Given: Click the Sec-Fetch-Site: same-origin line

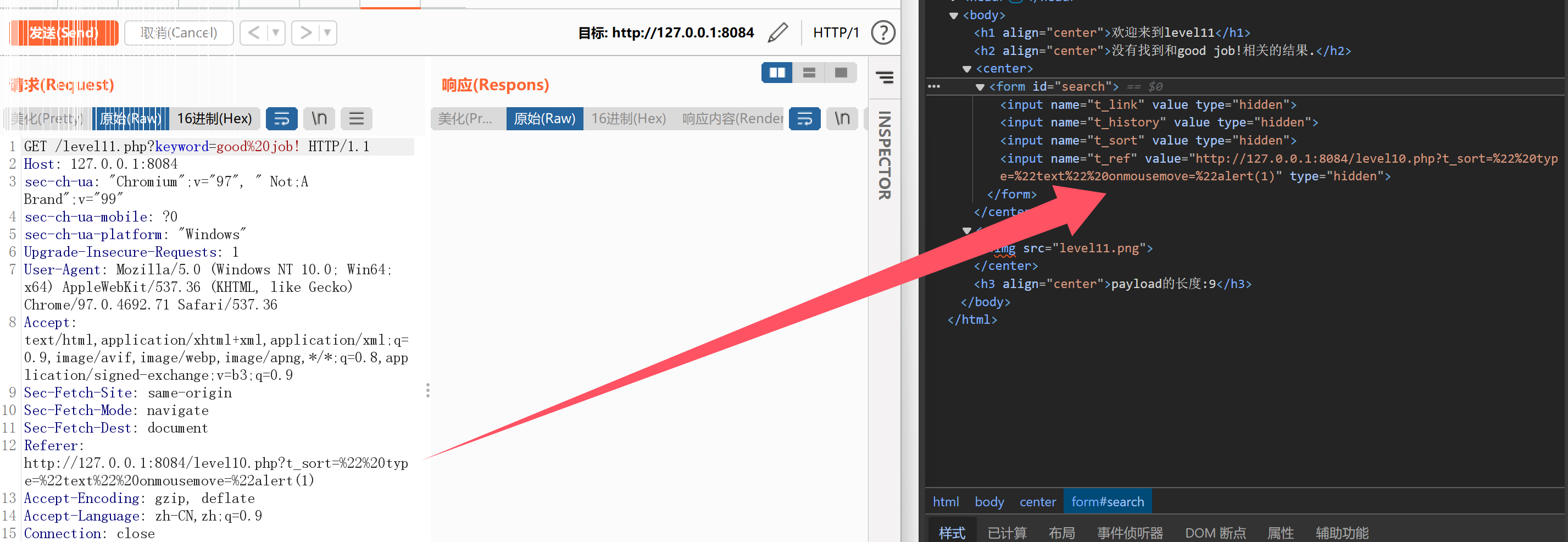Looking at the screenshot, I should [x=128, y=393].
